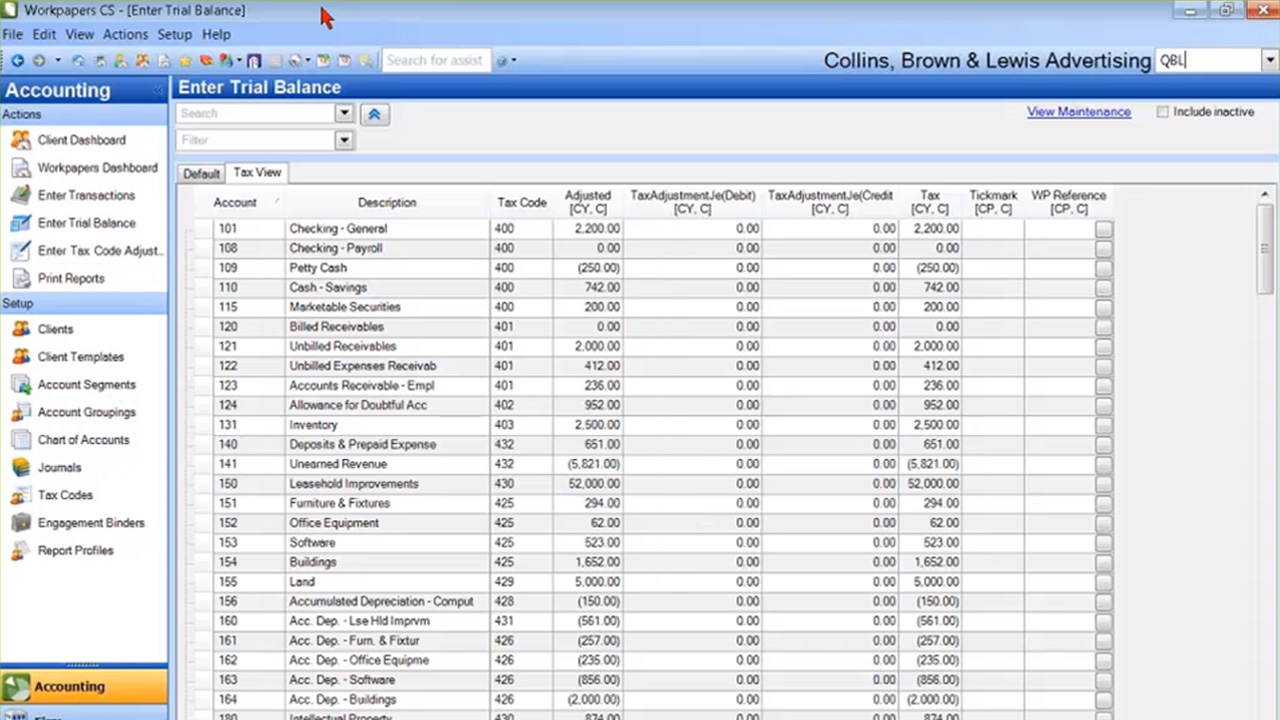Open the Chart of Accounts setup

click(83, 440)
